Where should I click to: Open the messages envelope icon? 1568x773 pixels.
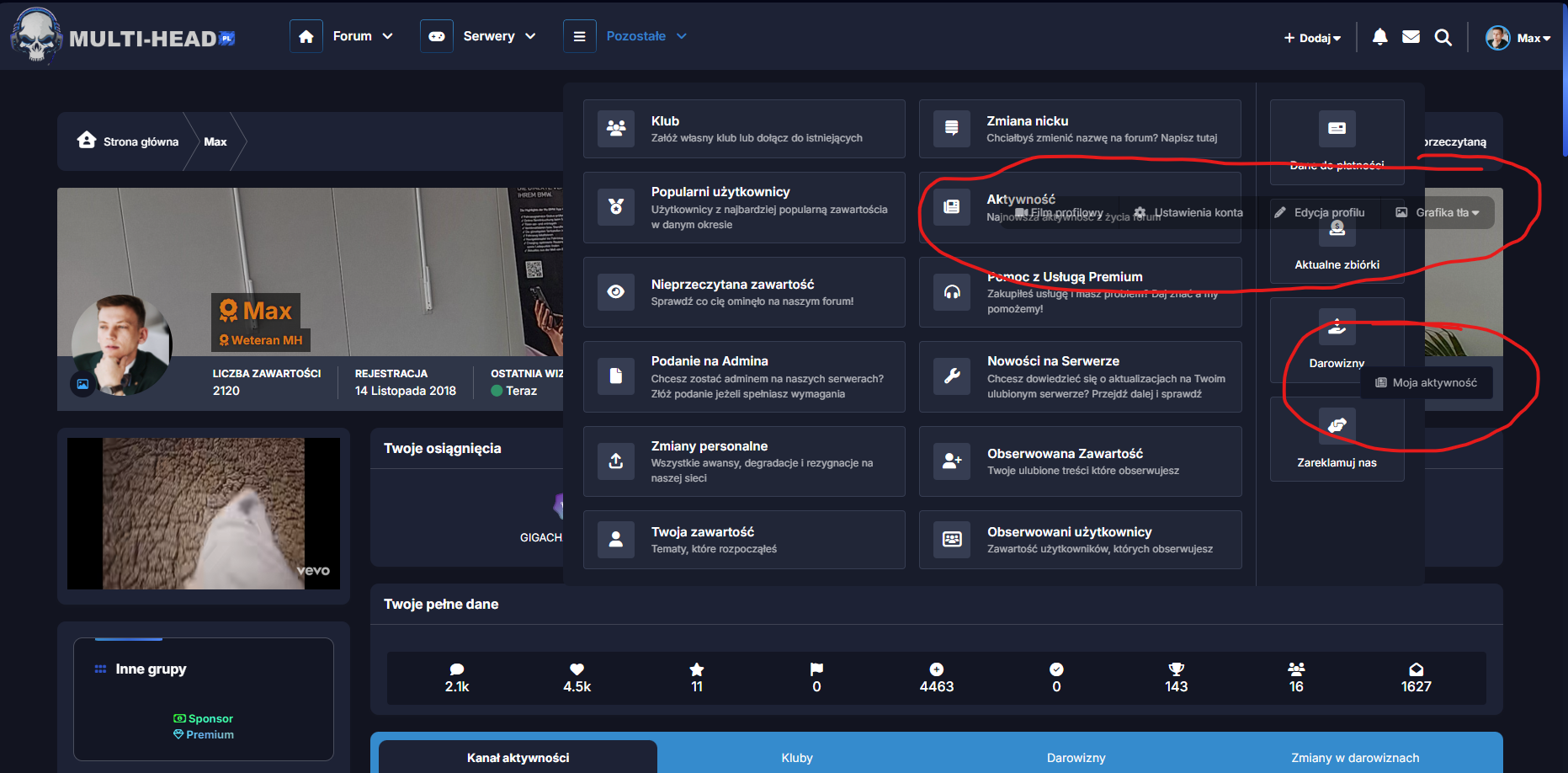pos(1411,37)
